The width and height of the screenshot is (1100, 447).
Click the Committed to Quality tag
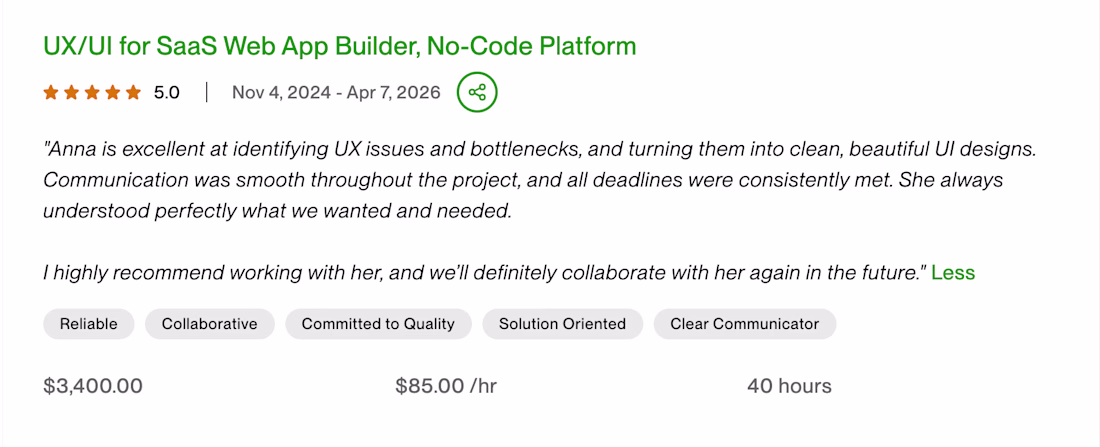(x=378, y=324)
